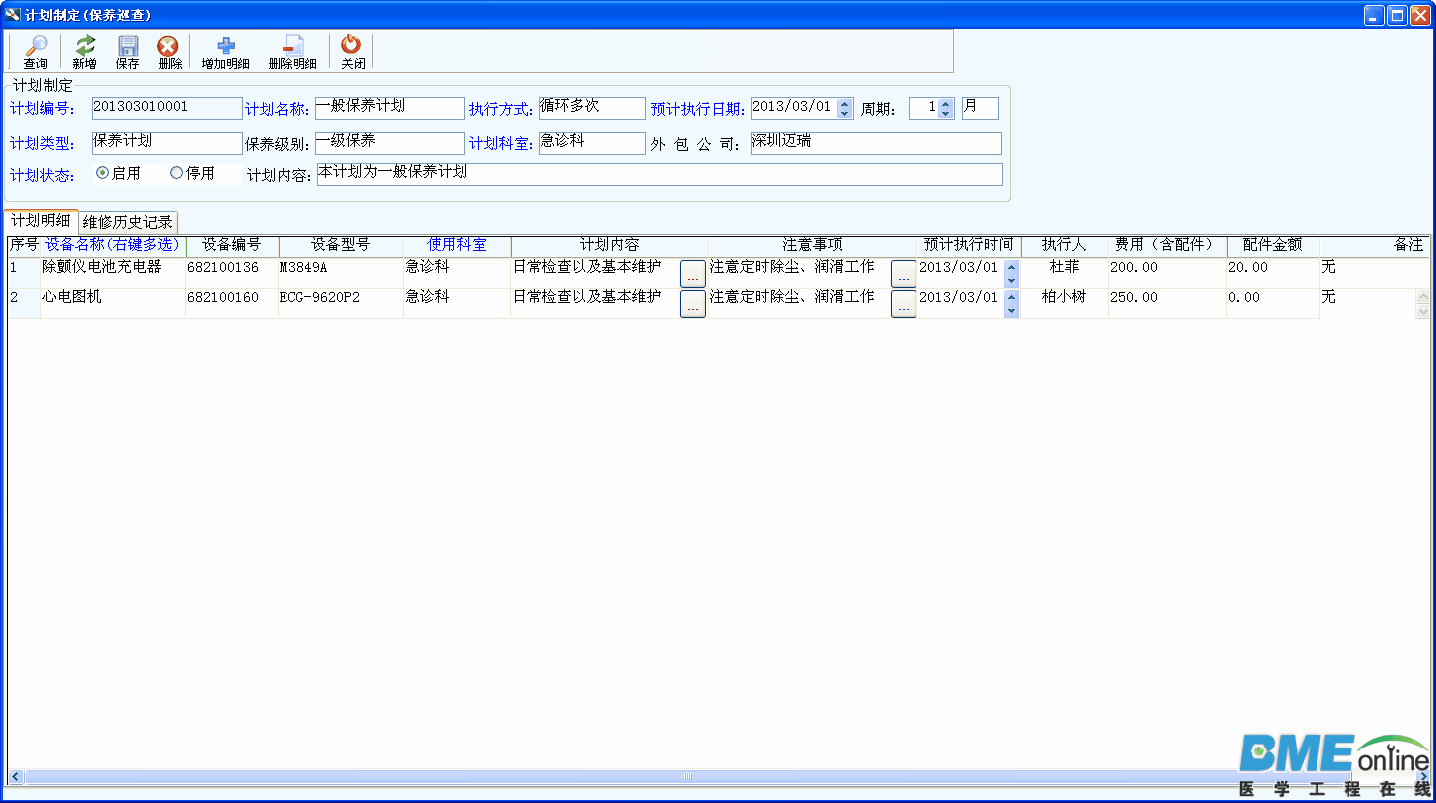Click the 计划编号 field 201303010001

click(x=167, y=108)
